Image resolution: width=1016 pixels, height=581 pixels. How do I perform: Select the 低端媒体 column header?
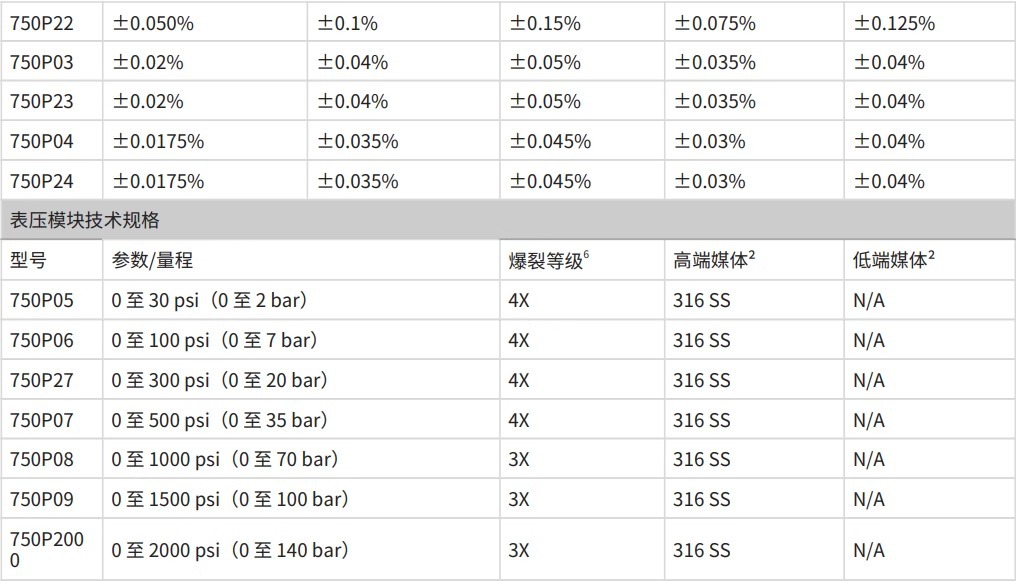pos(893,260)
